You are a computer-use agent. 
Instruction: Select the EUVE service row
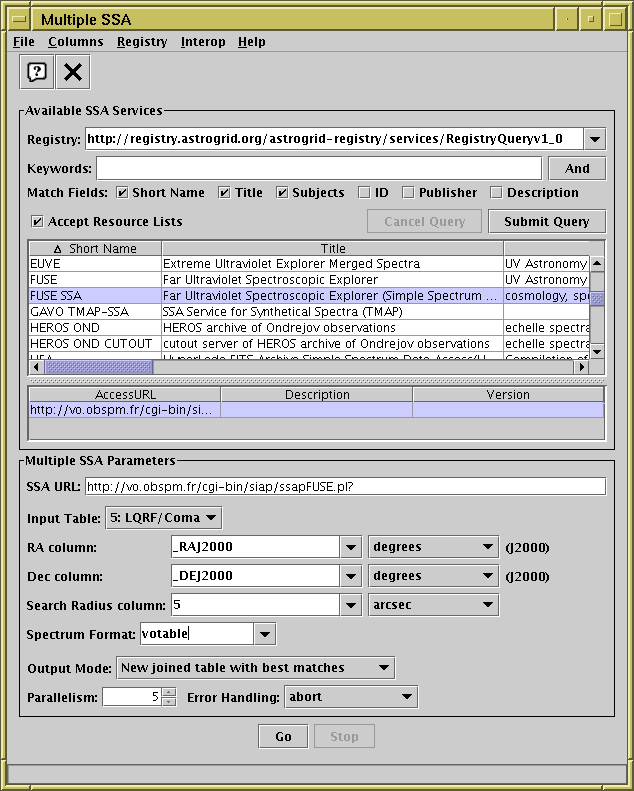pos(309,264)
